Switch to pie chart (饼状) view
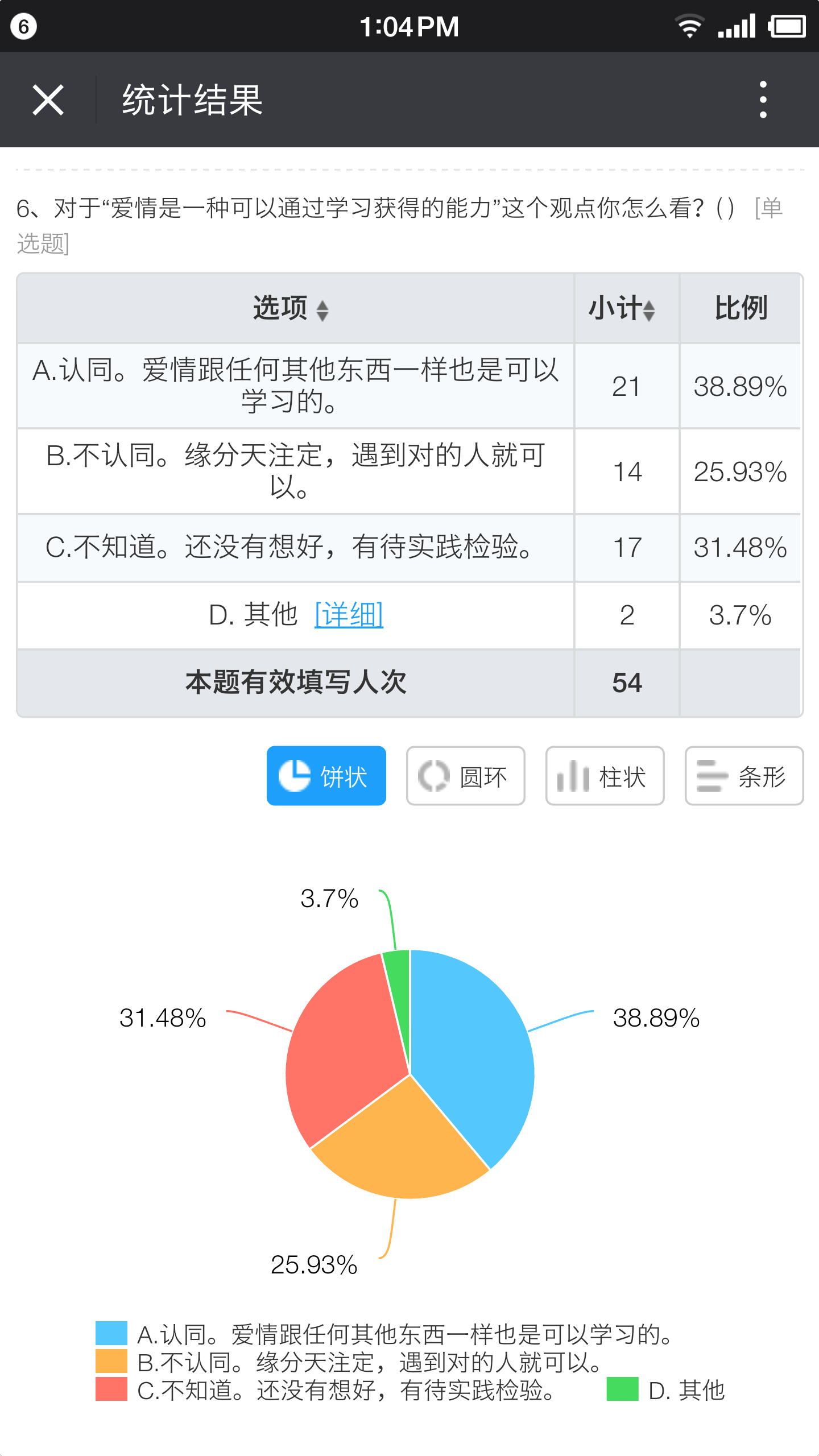The image size is (819, 1456). [326, 776]
